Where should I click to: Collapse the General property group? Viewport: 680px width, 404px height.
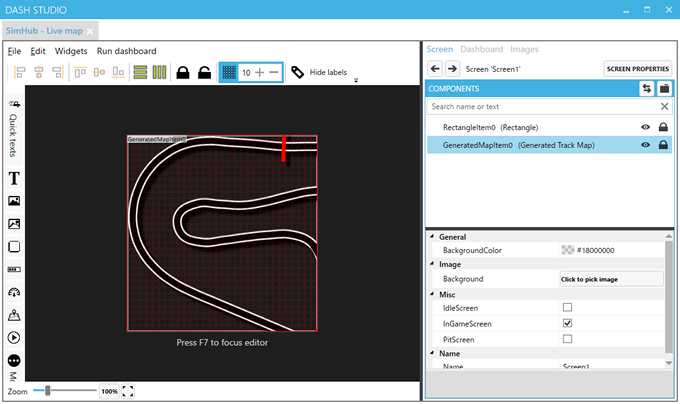pos(432,237)
